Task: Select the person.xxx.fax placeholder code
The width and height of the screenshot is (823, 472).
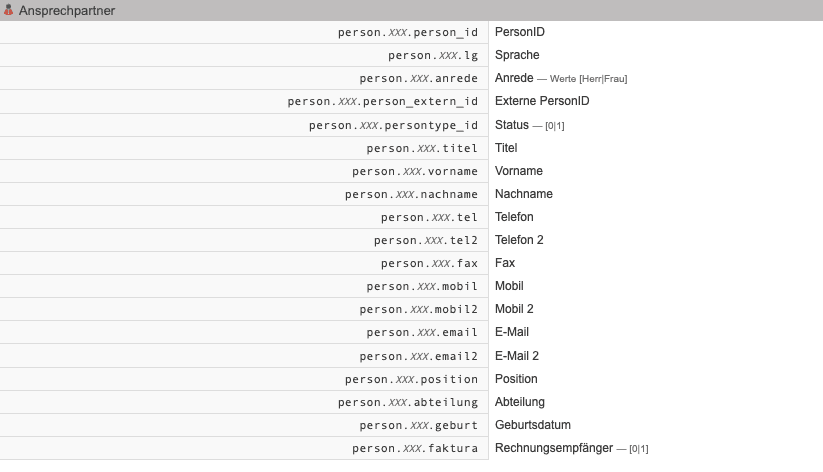Action: coord(429,263)
